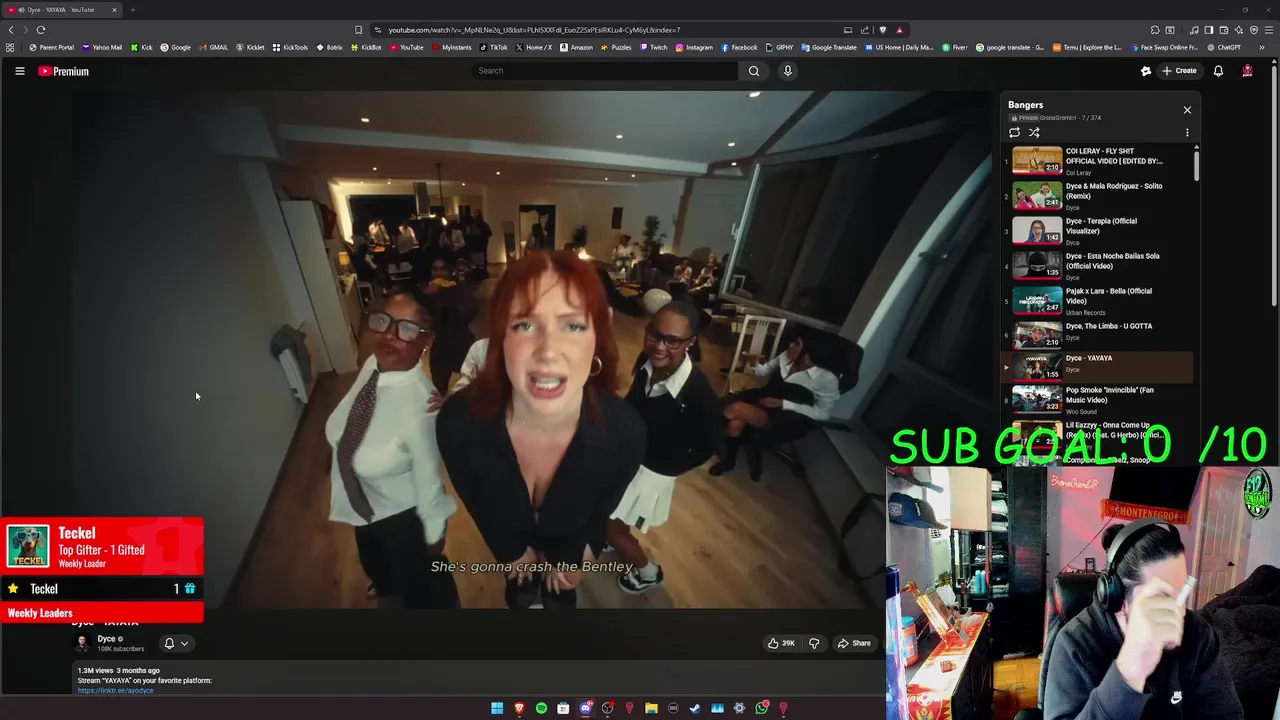Click the browser address bar URL
Screen dimensions: 1280x720
pos(534,30)
